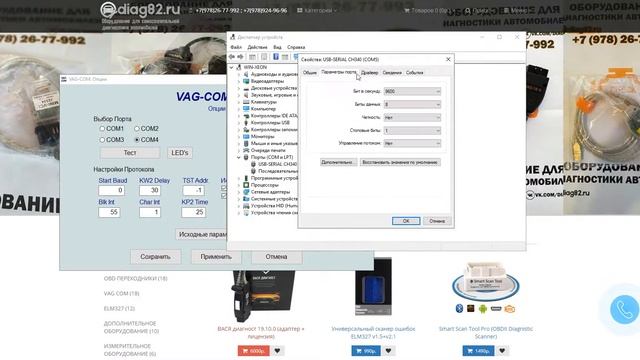Click Восстановить значения по умолчанию button

(400, 162)
